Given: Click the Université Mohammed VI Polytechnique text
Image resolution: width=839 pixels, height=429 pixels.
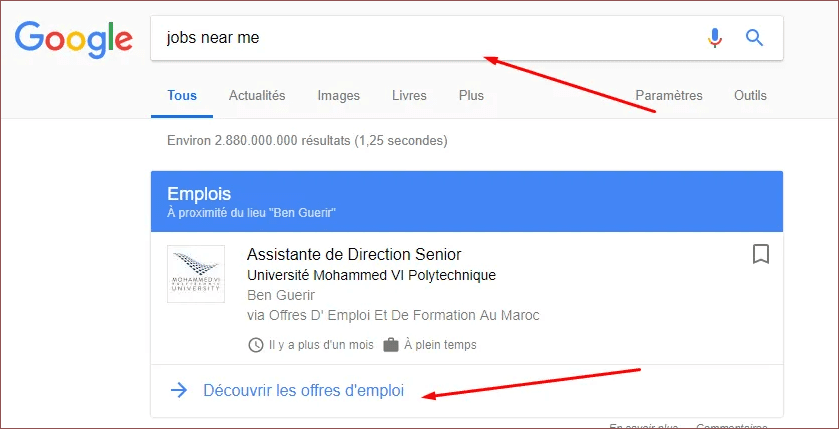Looking at the screenshot, I should pyautogui.click(x=371, y=275).
